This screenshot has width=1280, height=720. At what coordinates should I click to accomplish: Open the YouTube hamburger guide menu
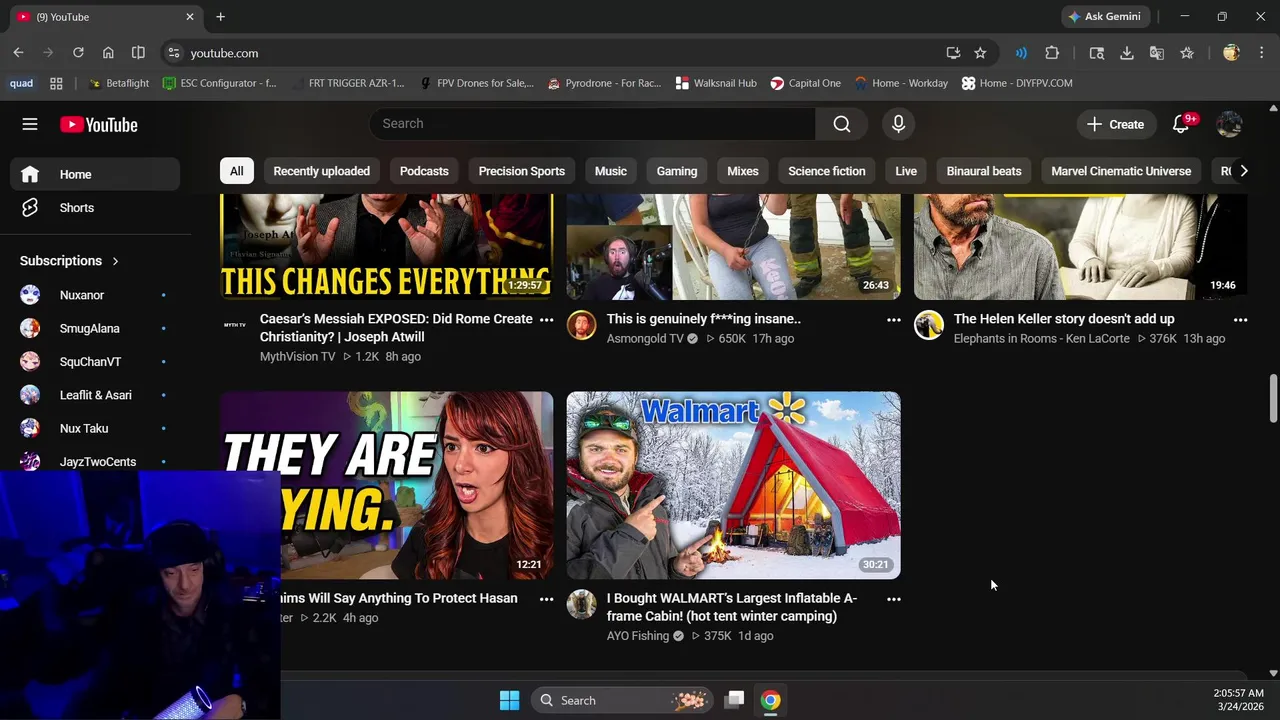pyautogui.click(x=30, y=124)
